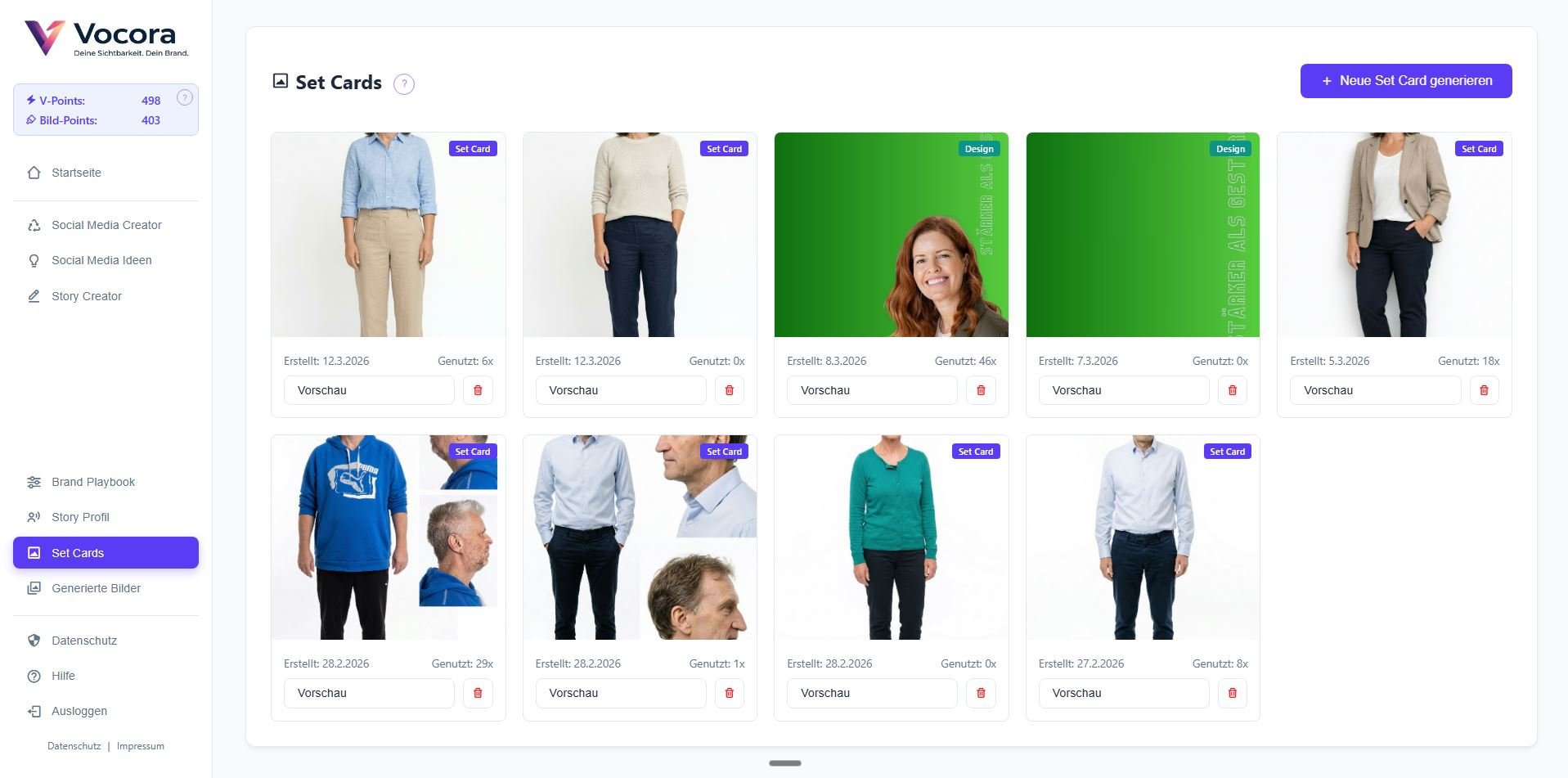Preview the 12.3.2026 card used 6x
This screenshot has height=778, width=1568.
tap(369, 390)
